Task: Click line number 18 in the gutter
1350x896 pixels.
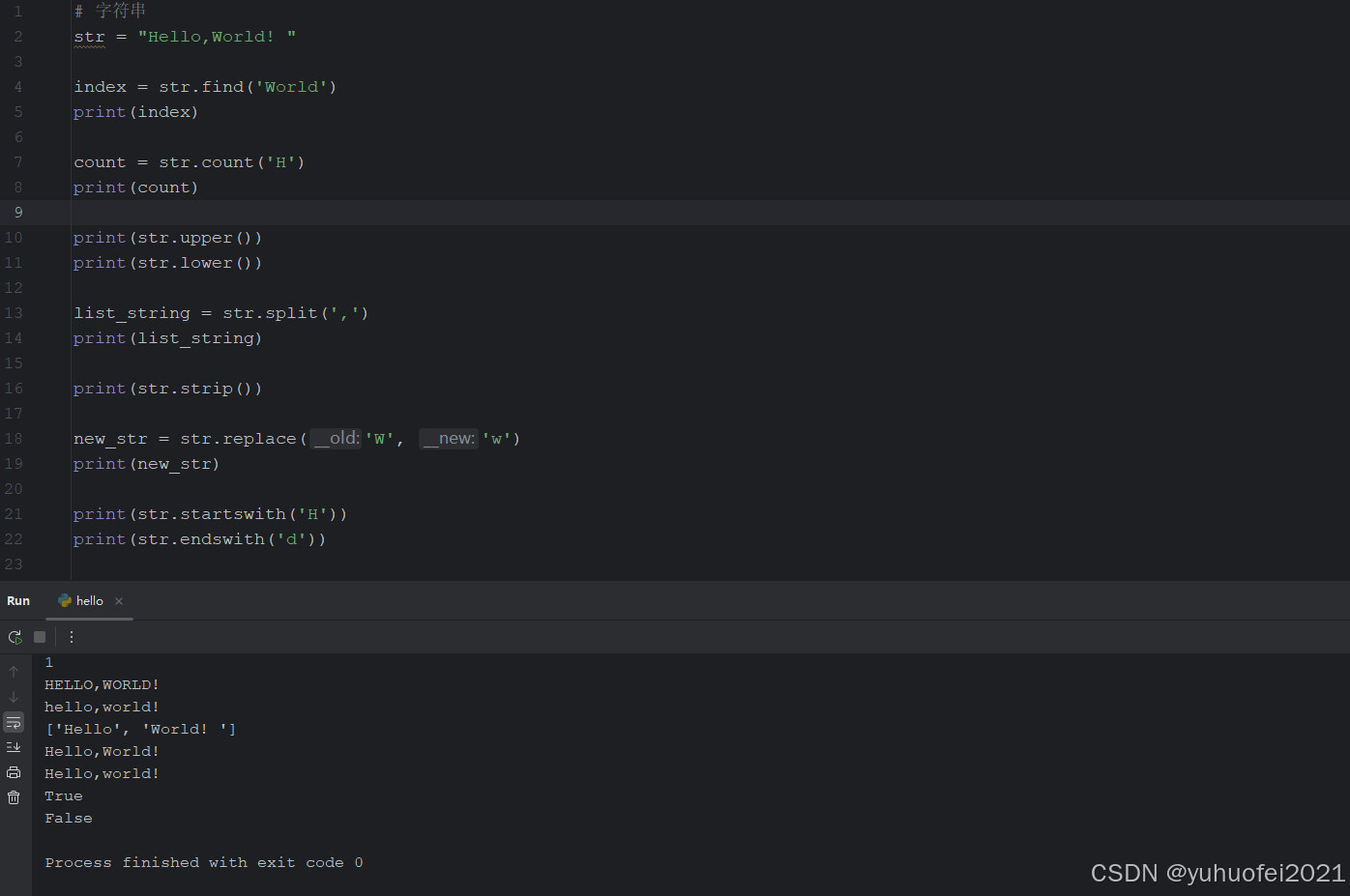Action: click(14, 439)
